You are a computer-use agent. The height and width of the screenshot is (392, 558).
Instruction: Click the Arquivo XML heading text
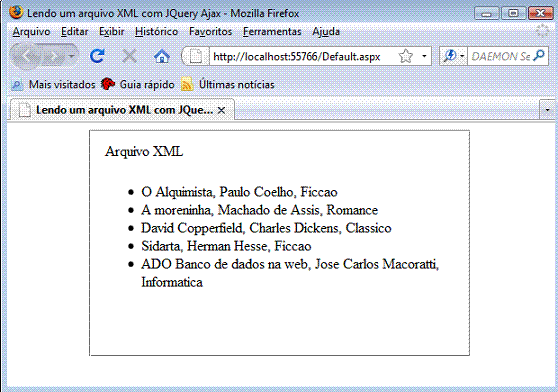tap(144, 151)
